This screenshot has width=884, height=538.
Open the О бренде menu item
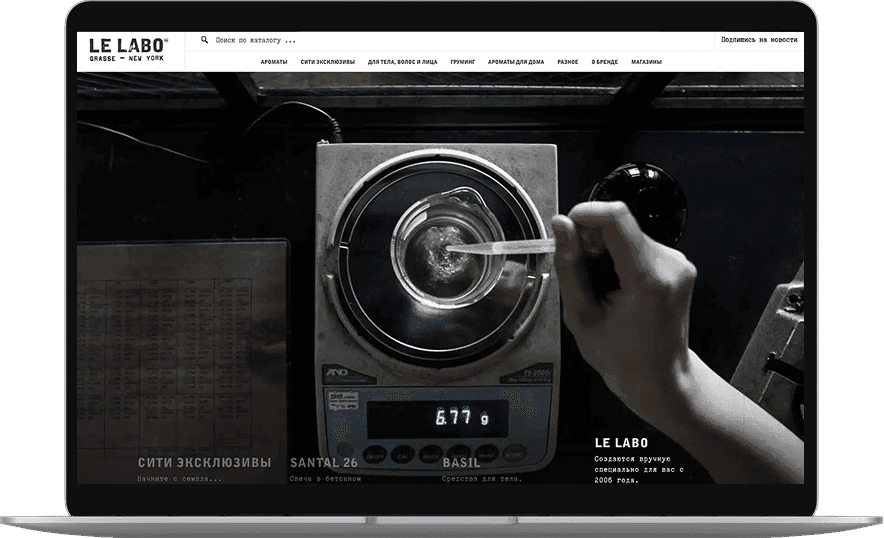pos(604,62)
